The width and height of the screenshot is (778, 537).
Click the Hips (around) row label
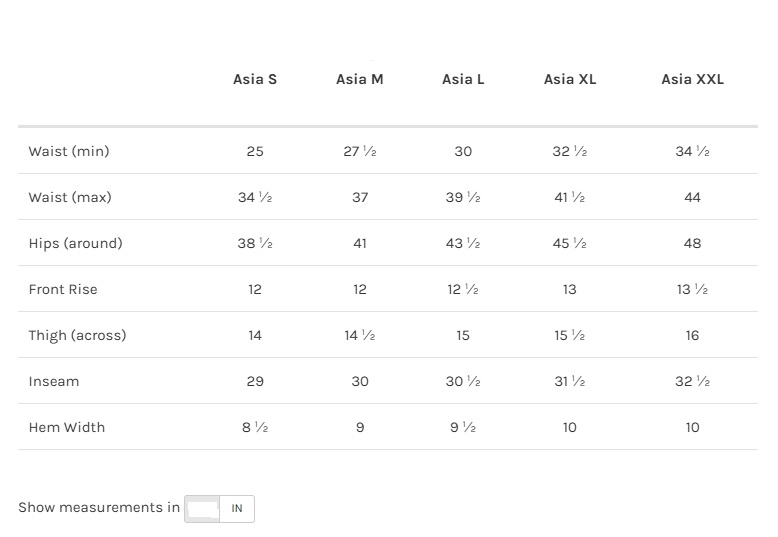tap(75, 243)
